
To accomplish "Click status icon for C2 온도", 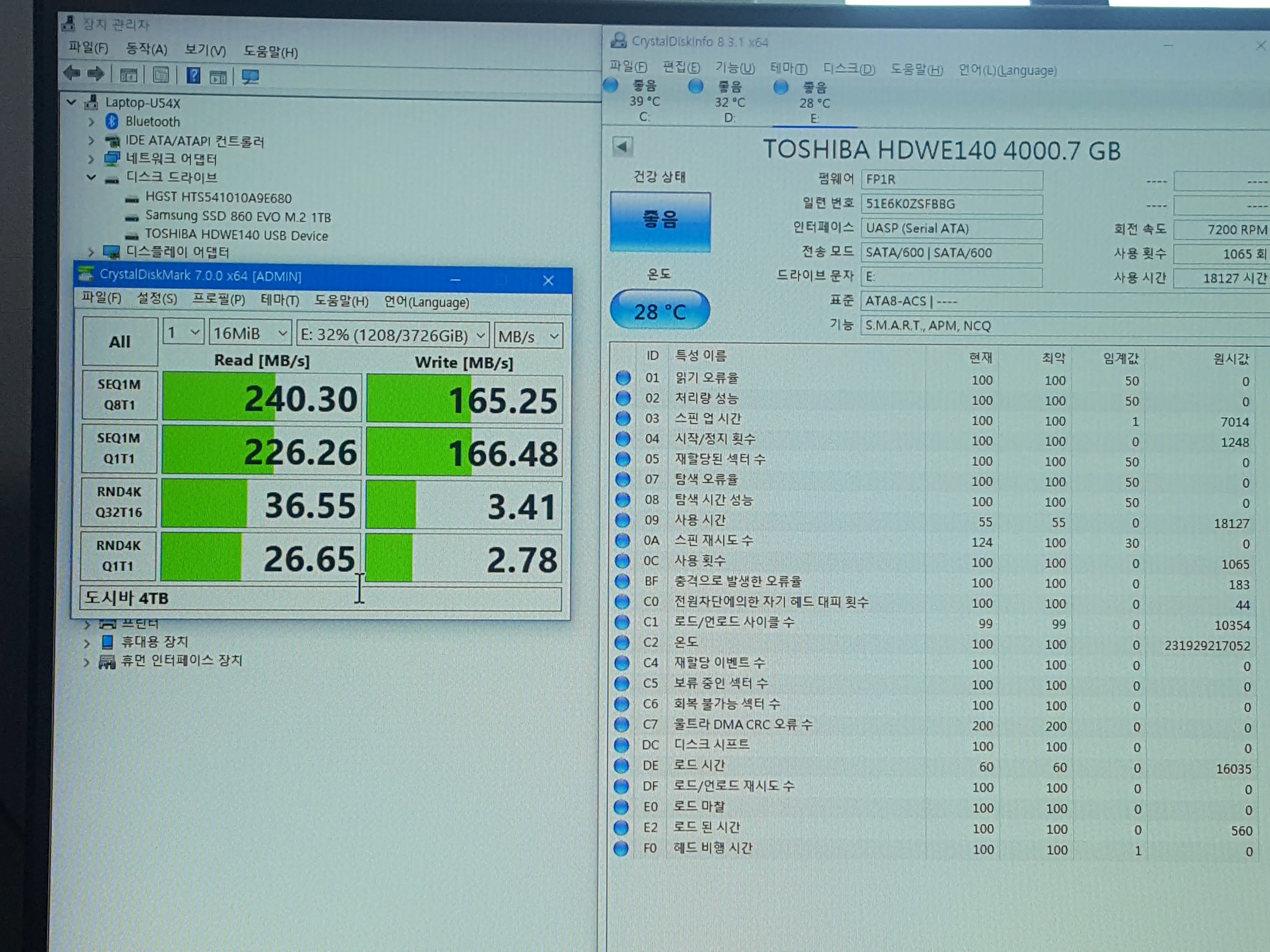I will pos(622,642).
